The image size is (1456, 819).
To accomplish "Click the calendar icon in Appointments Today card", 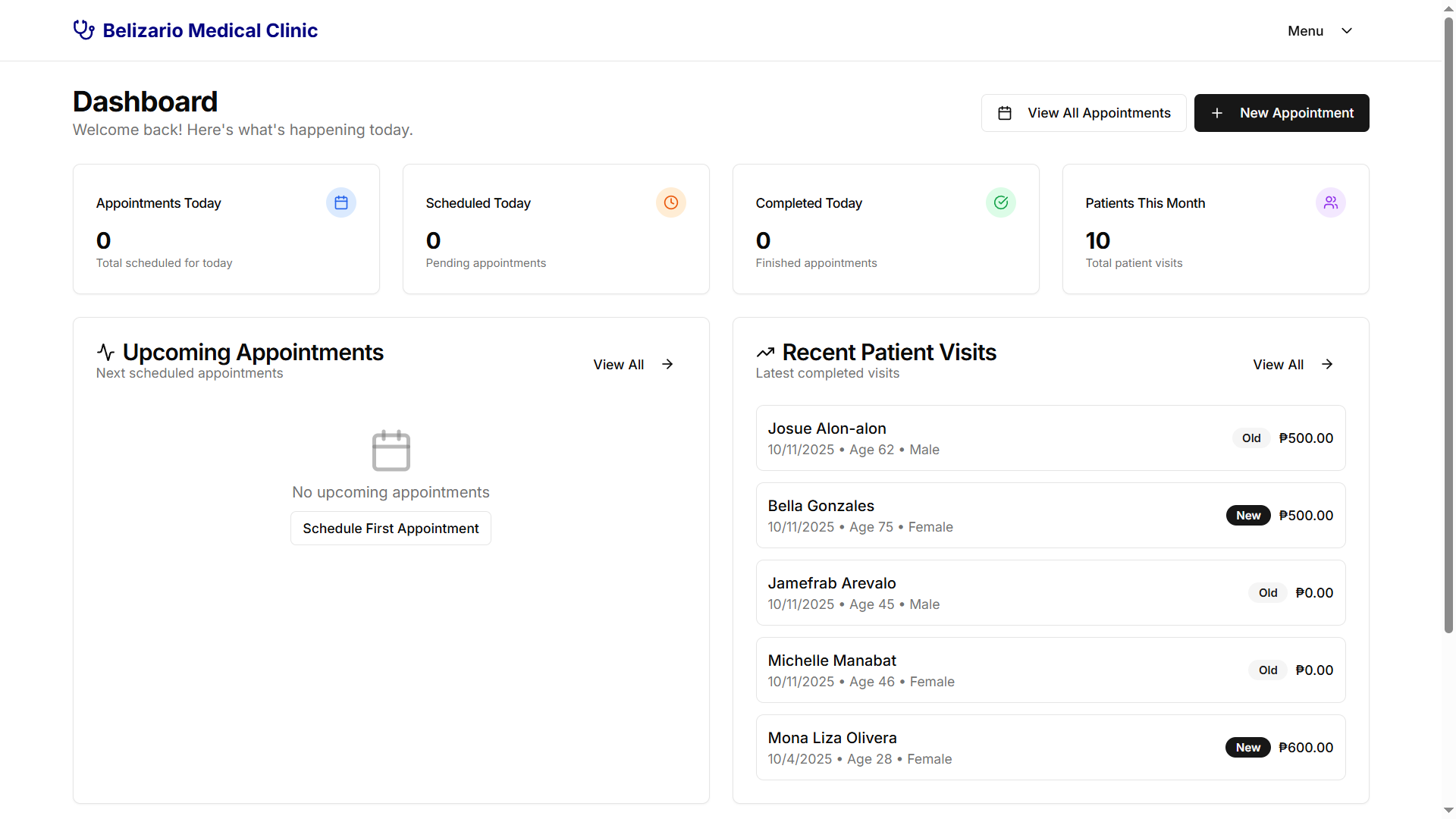I will tap(341, 202).
